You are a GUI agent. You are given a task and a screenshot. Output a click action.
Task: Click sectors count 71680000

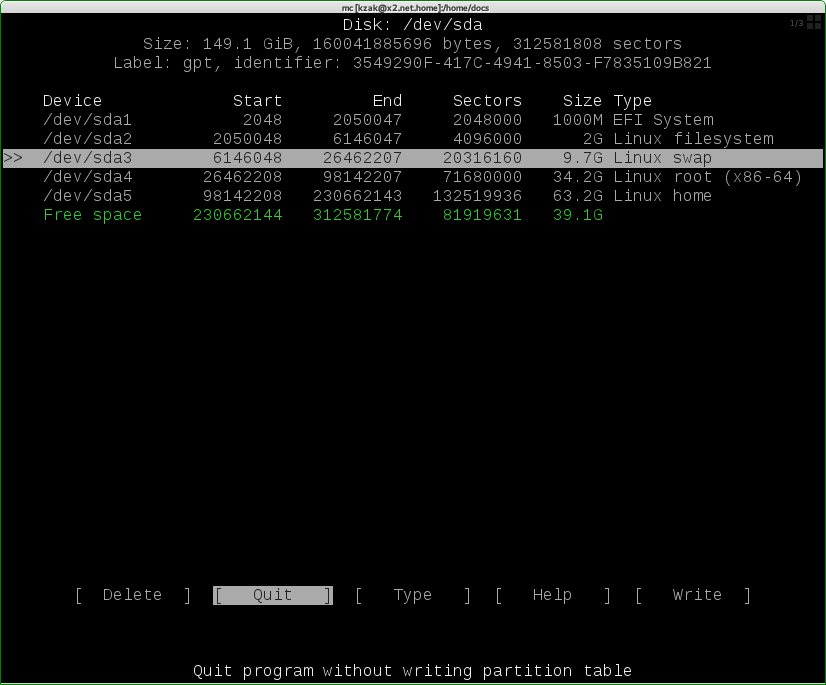tap(483, 177)
